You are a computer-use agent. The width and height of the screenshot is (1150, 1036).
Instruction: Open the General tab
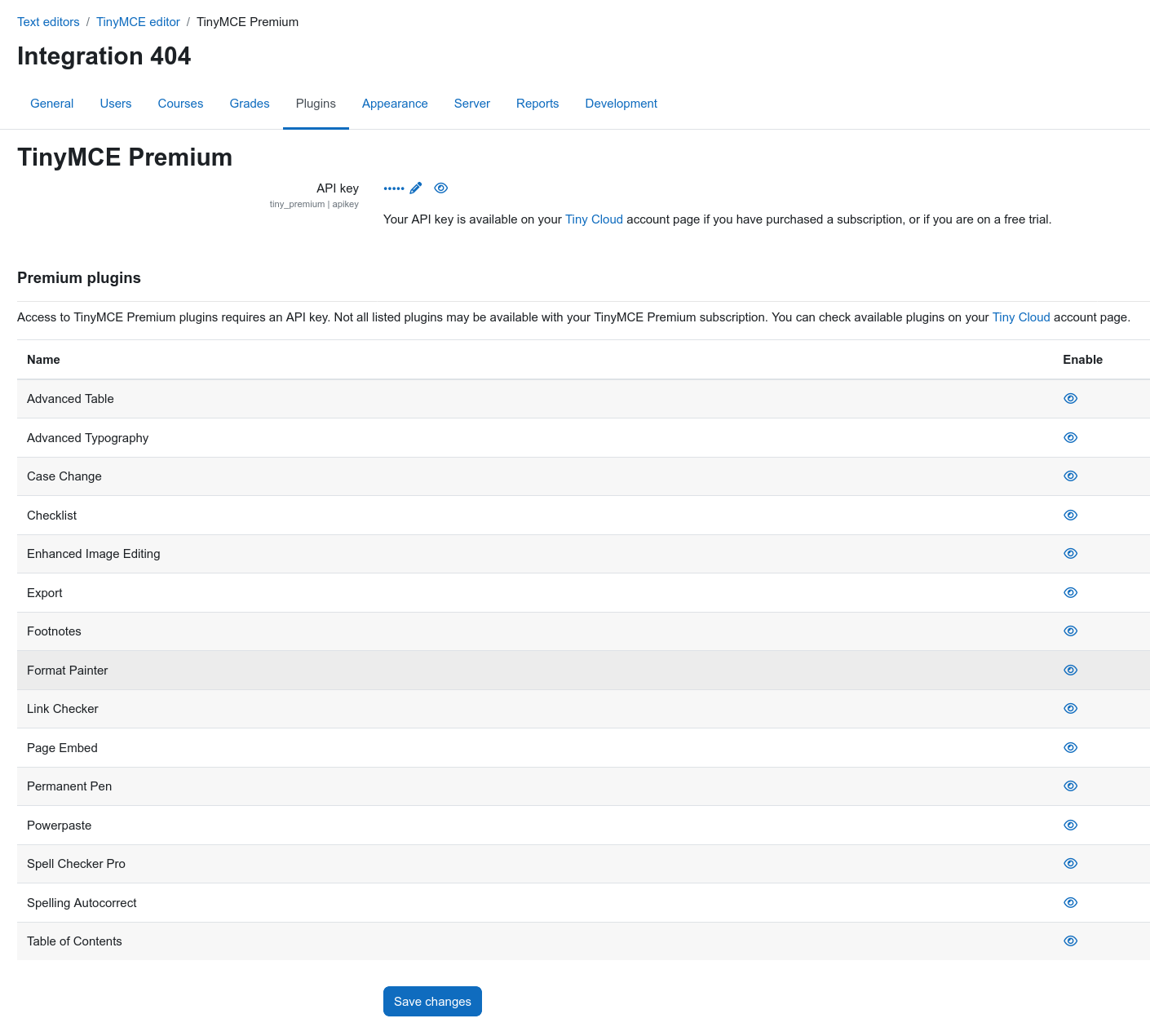click(x=52, y=104)
